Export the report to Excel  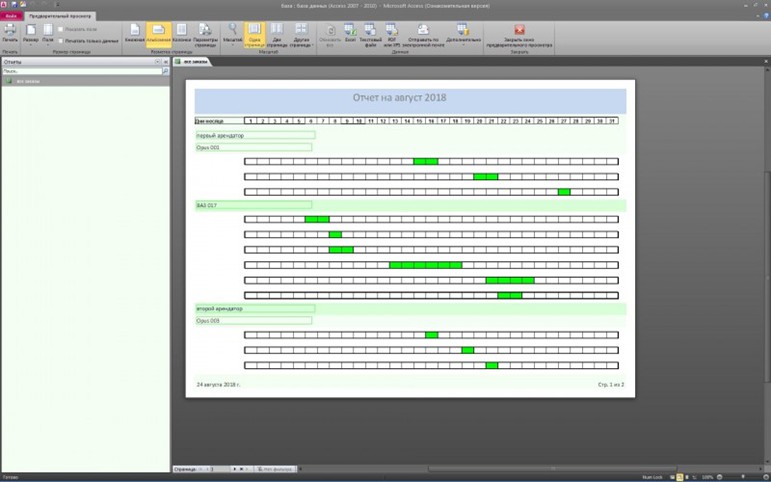350,34
